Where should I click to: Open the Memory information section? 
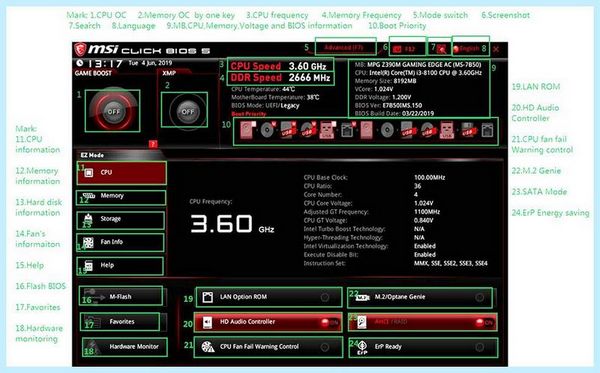click(121, 197)
